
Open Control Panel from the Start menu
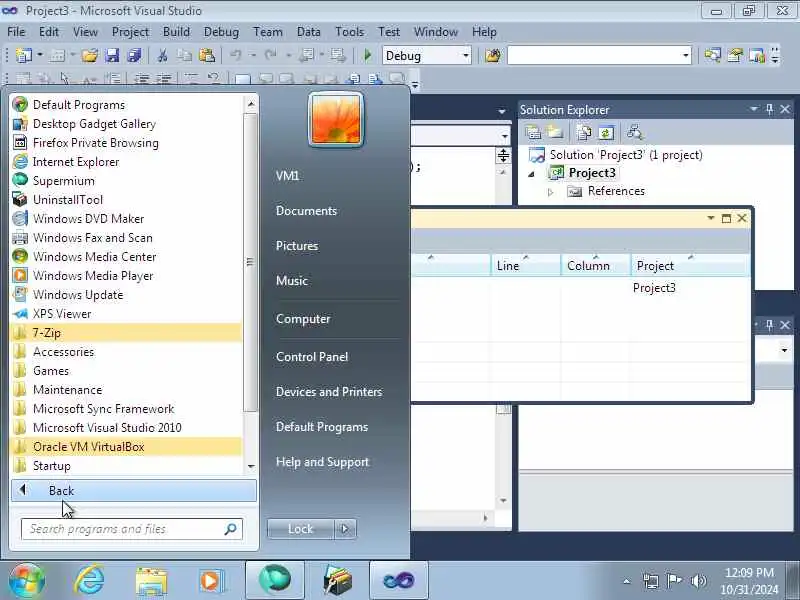click(312, 357)
